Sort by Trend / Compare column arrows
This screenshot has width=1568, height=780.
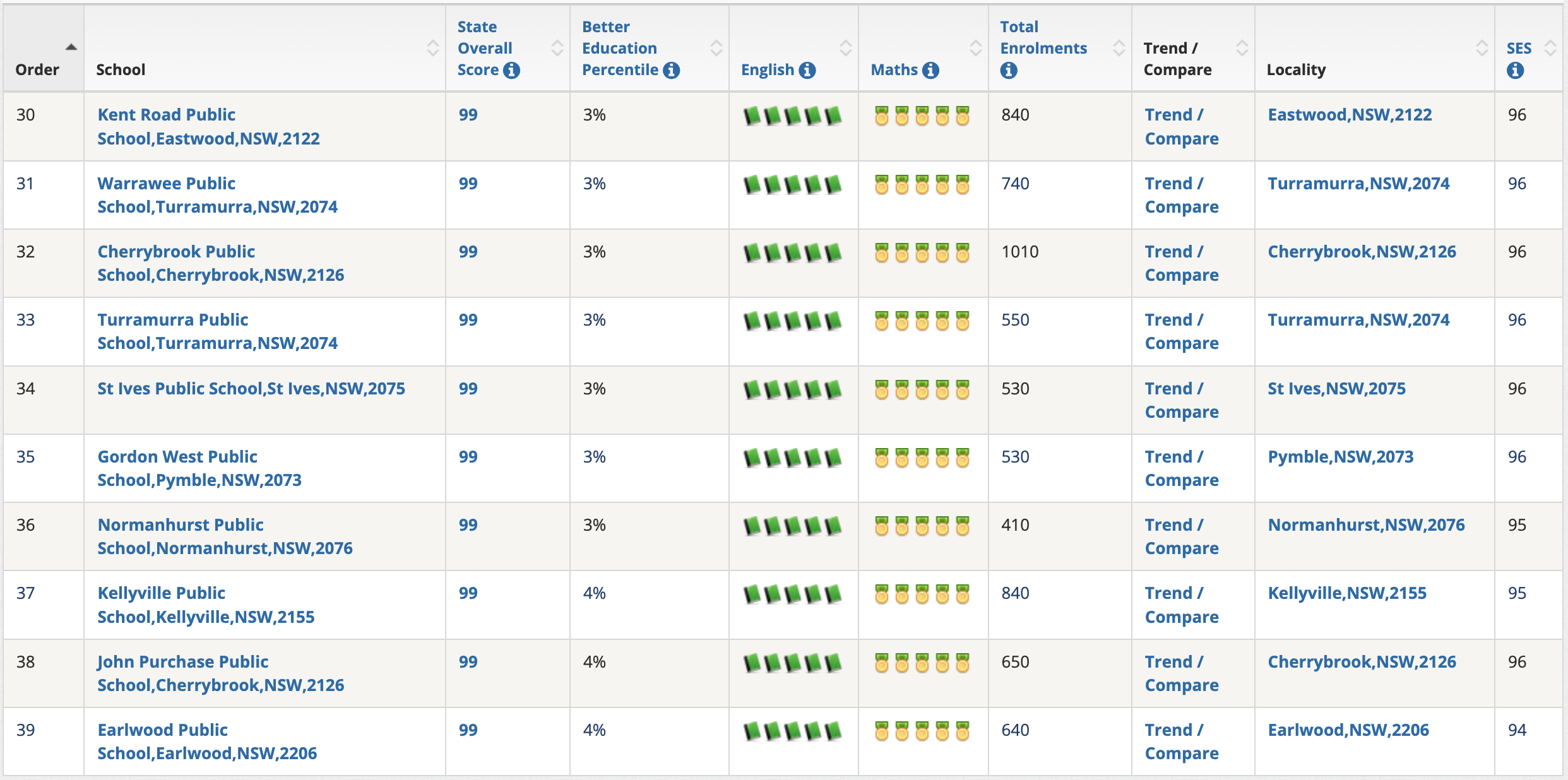(x=1242, y=48)
